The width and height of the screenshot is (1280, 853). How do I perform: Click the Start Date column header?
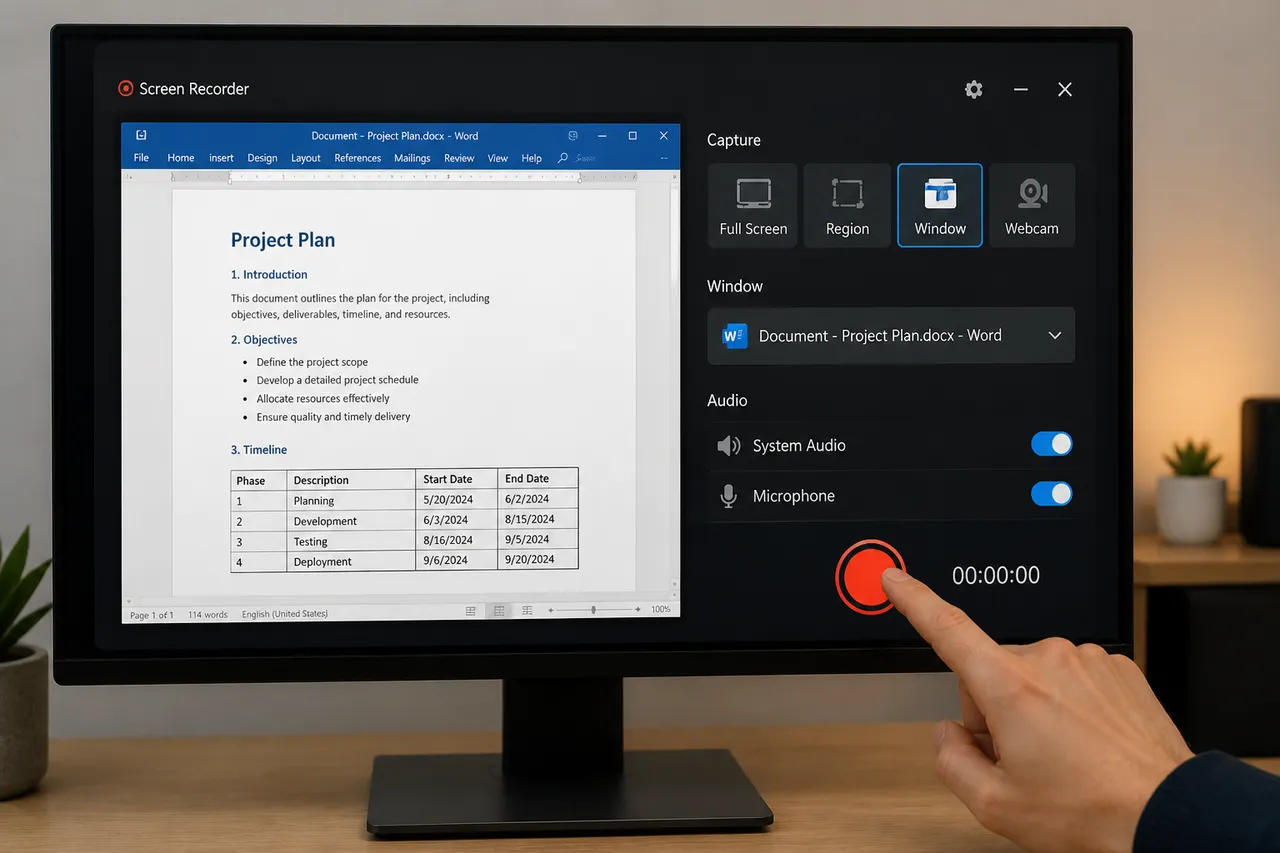[457, 479]
